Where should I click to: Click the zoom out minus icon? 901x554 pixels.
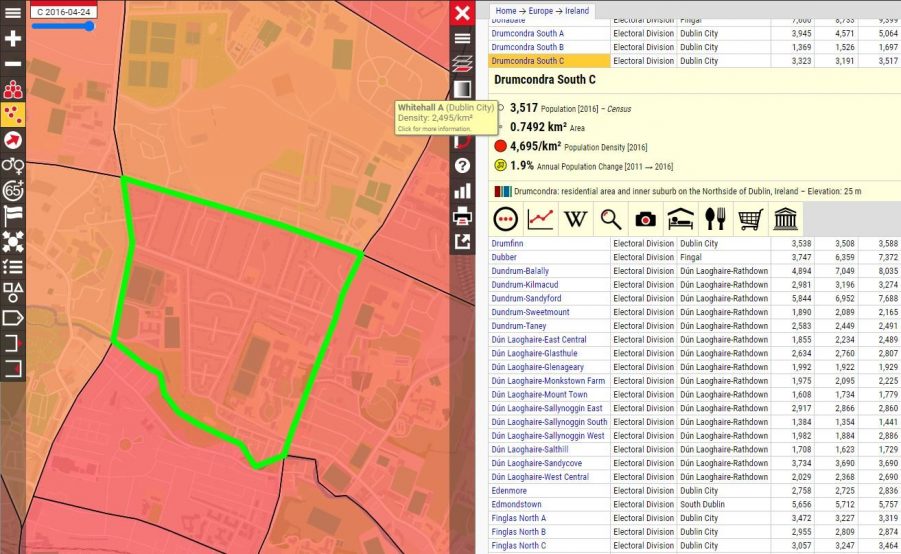13,64
